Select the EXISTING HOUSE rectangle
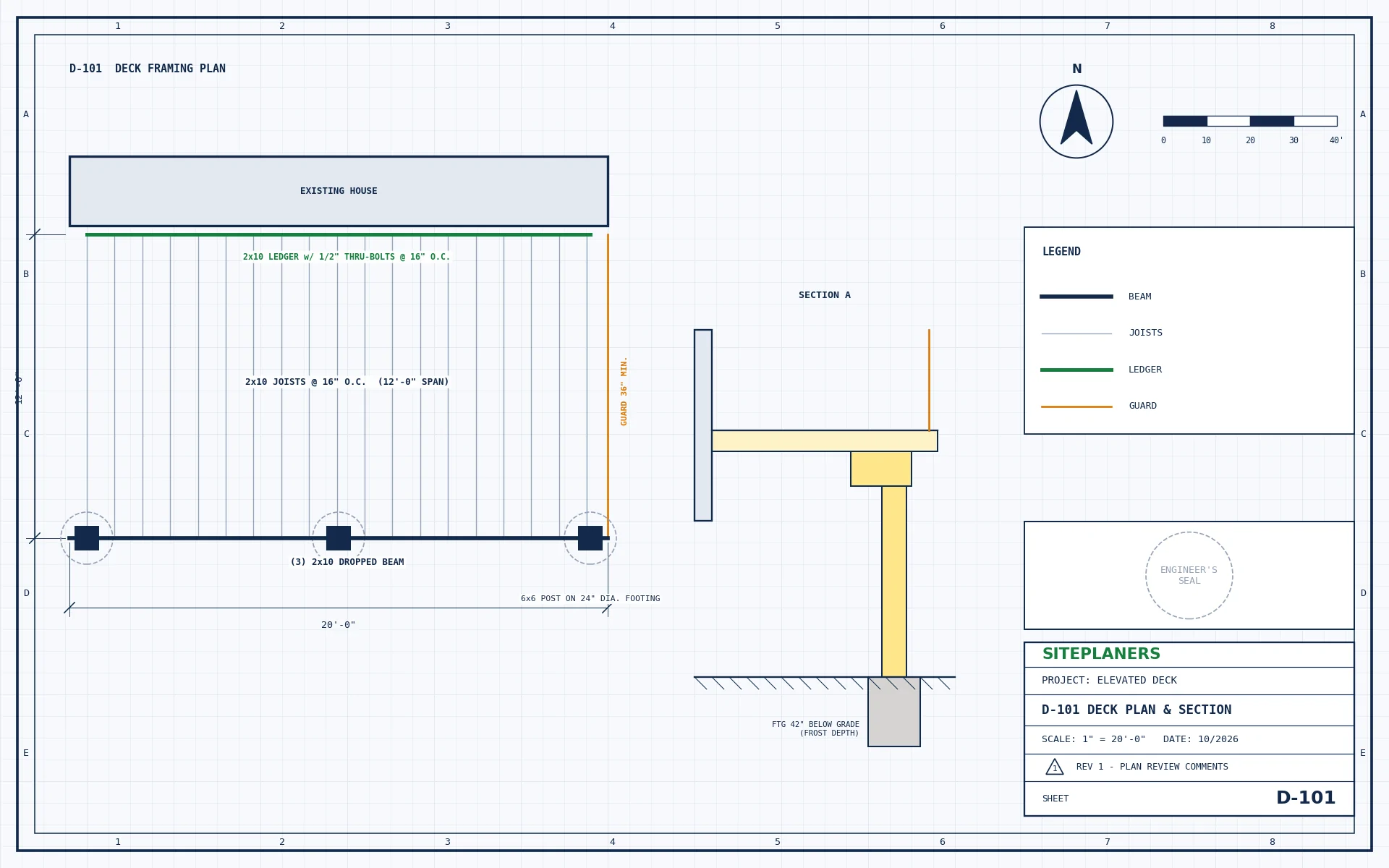The height and width of the screenshot is (868, 1389). [339, 191]
